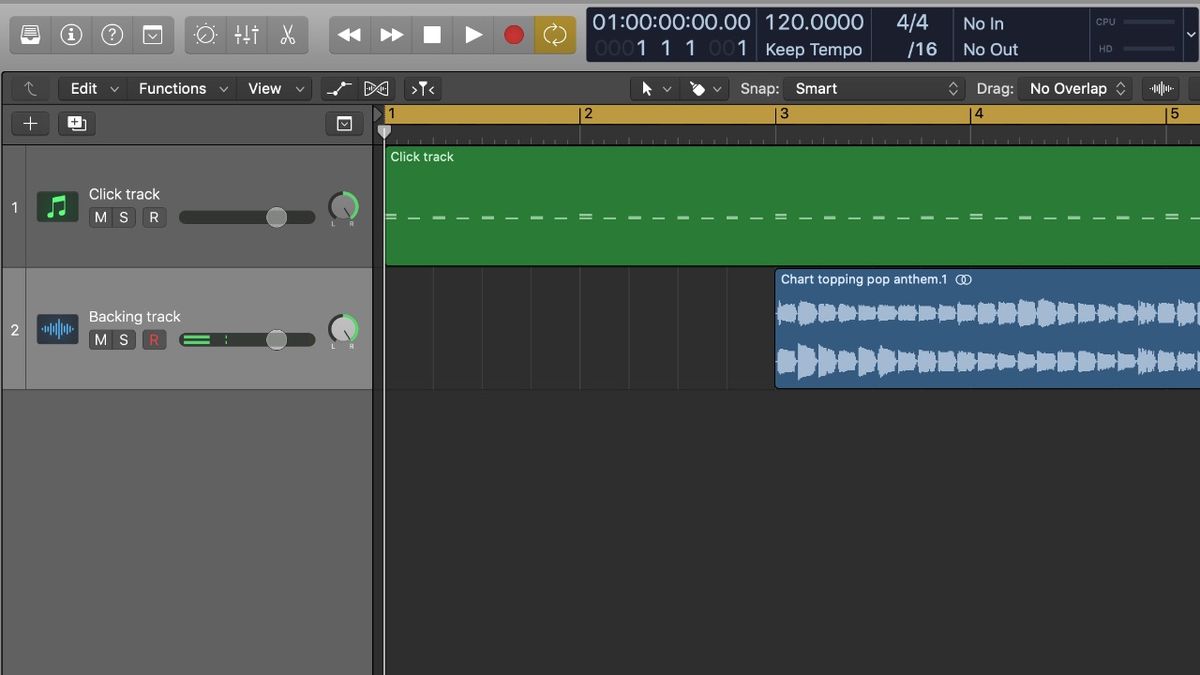1200x675 pixels.
Task: Disable record arm on the Backing track
Action: pos(154,339)
